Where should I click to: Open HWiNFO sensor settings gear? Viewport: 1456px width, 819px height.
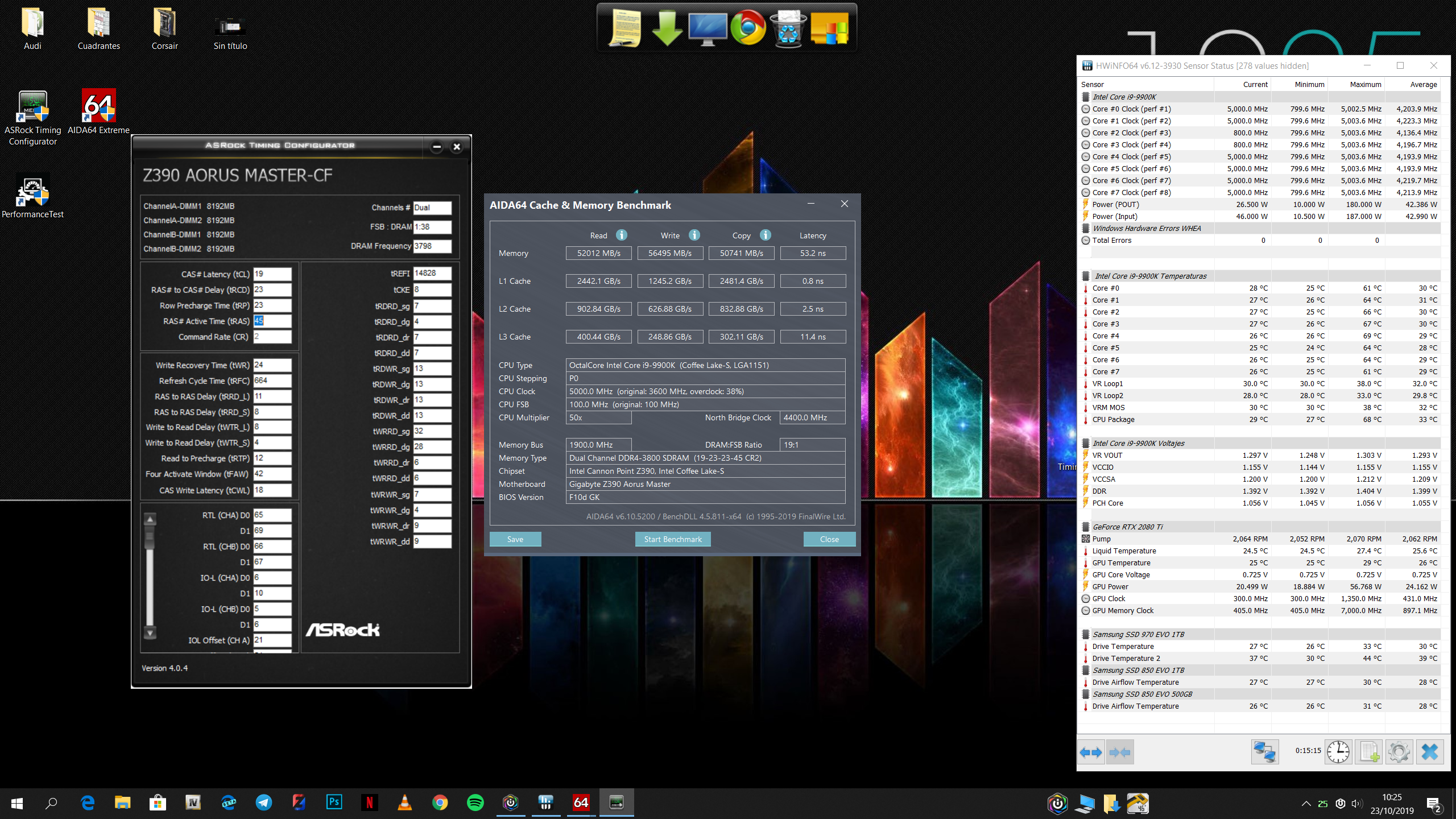pos(1399,752)
